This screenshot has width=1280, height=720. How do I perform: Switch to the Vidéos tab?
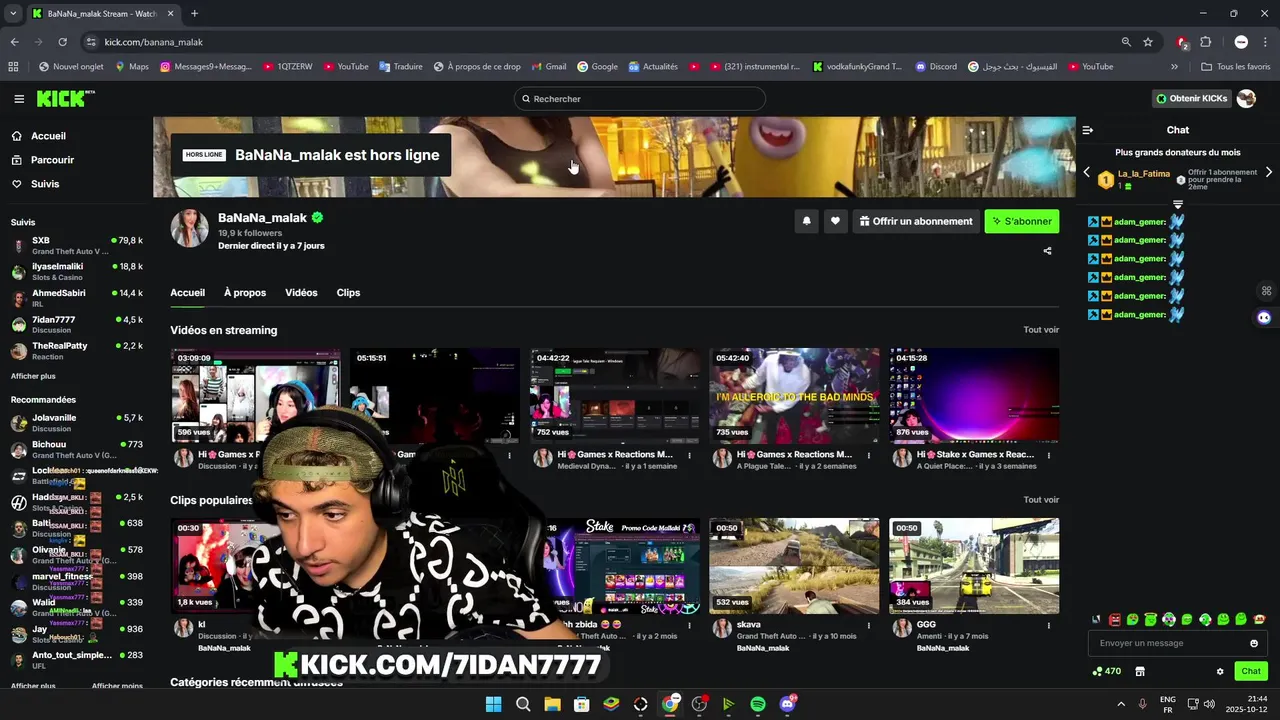pyautogui.click(x=301, y=293)
